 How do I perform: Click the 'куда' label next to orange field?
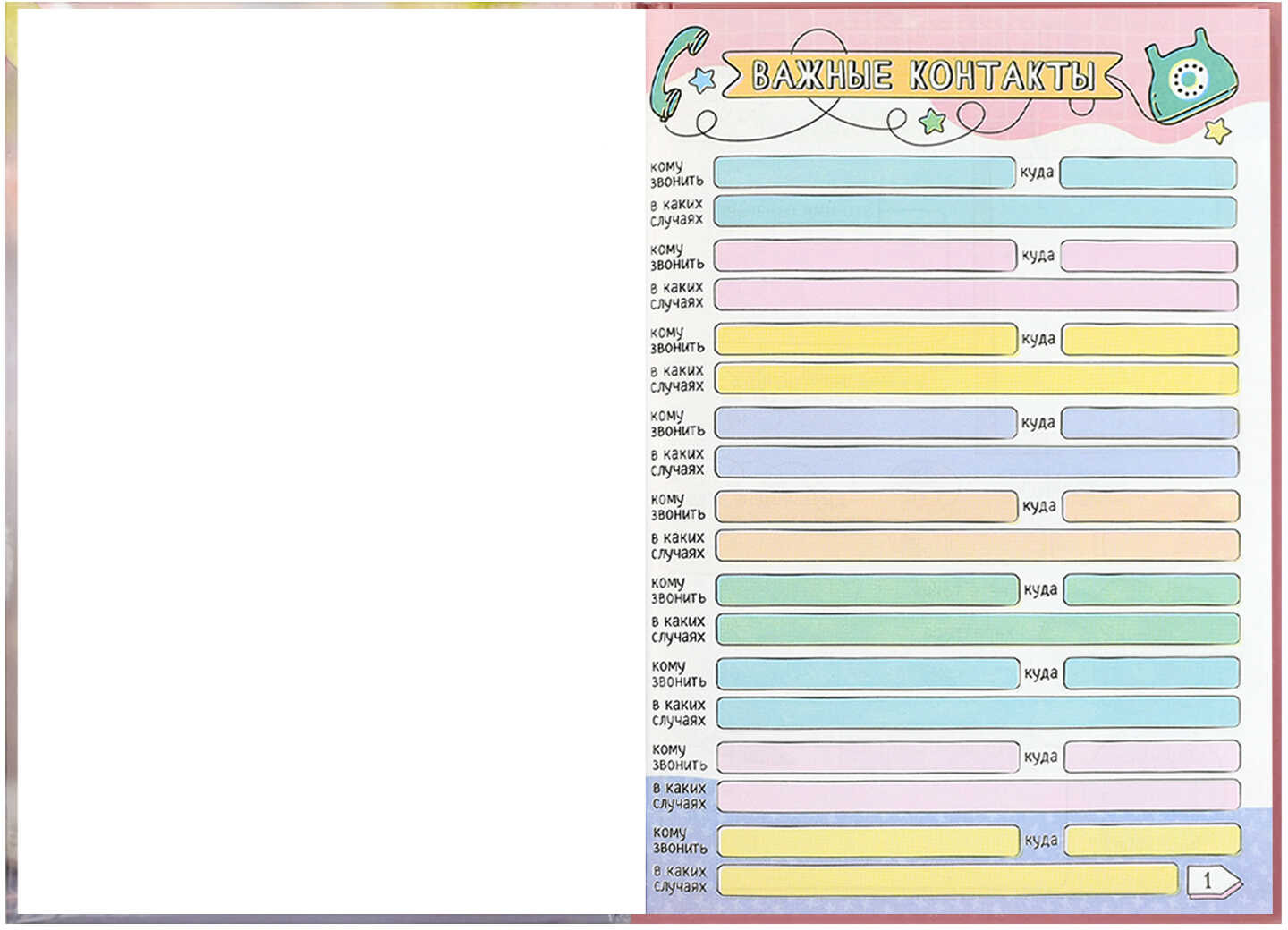tap(1038, 506)
